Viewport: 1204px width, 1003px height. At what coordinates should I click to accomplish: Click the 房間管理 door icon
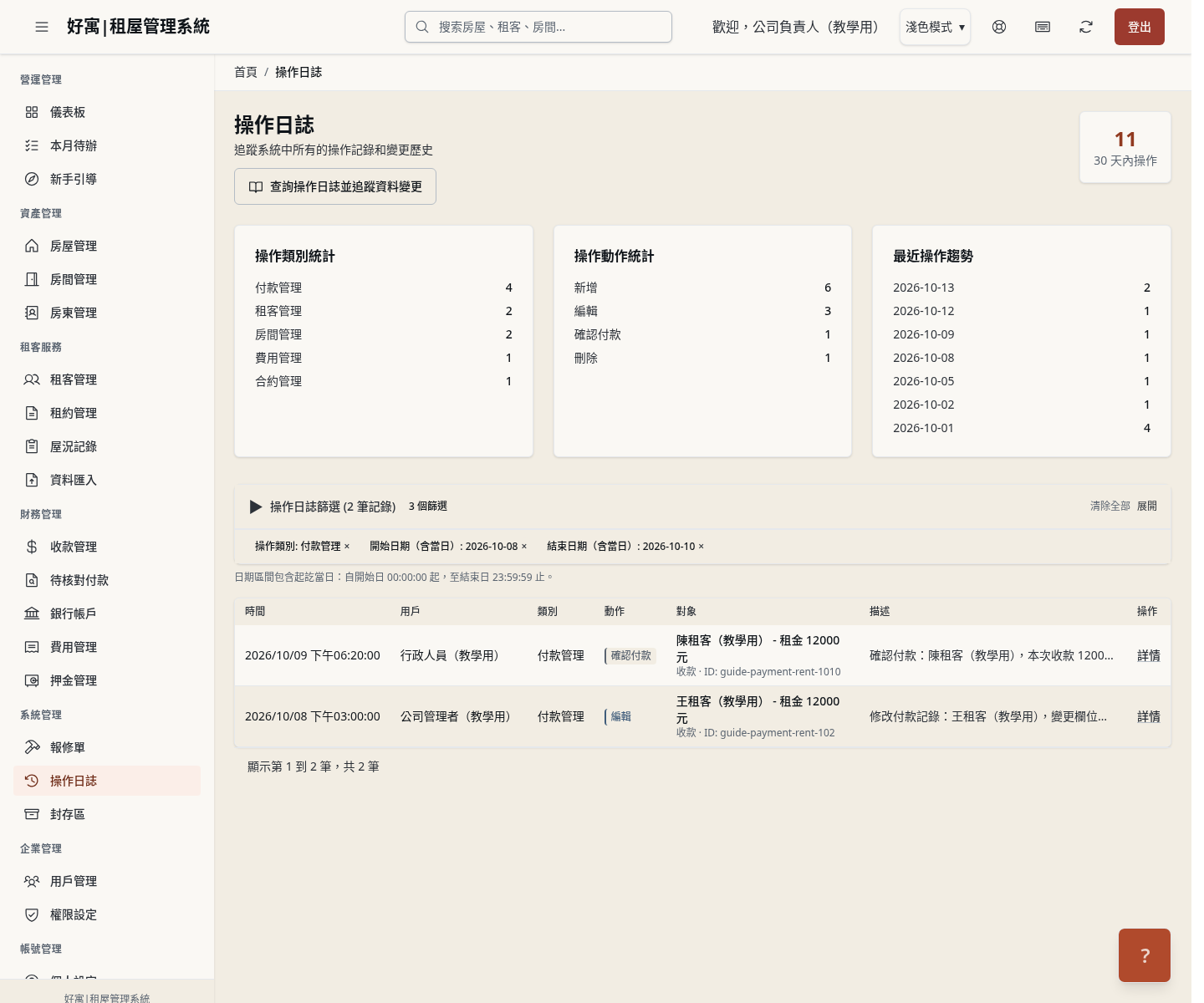pyautogui.click(x=32, y=279)
